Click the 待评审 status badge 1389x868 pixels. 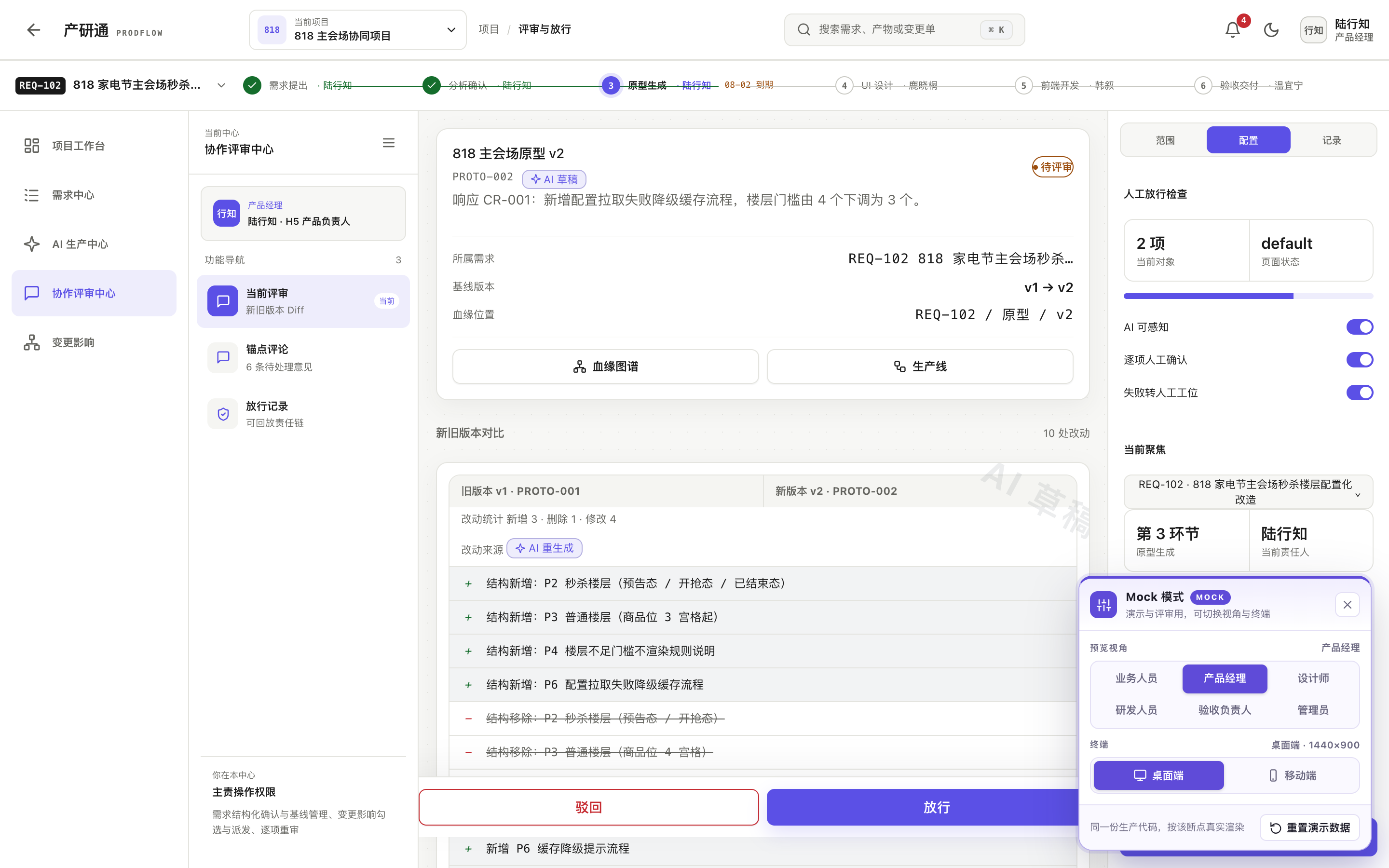(x=1053, y=167)
